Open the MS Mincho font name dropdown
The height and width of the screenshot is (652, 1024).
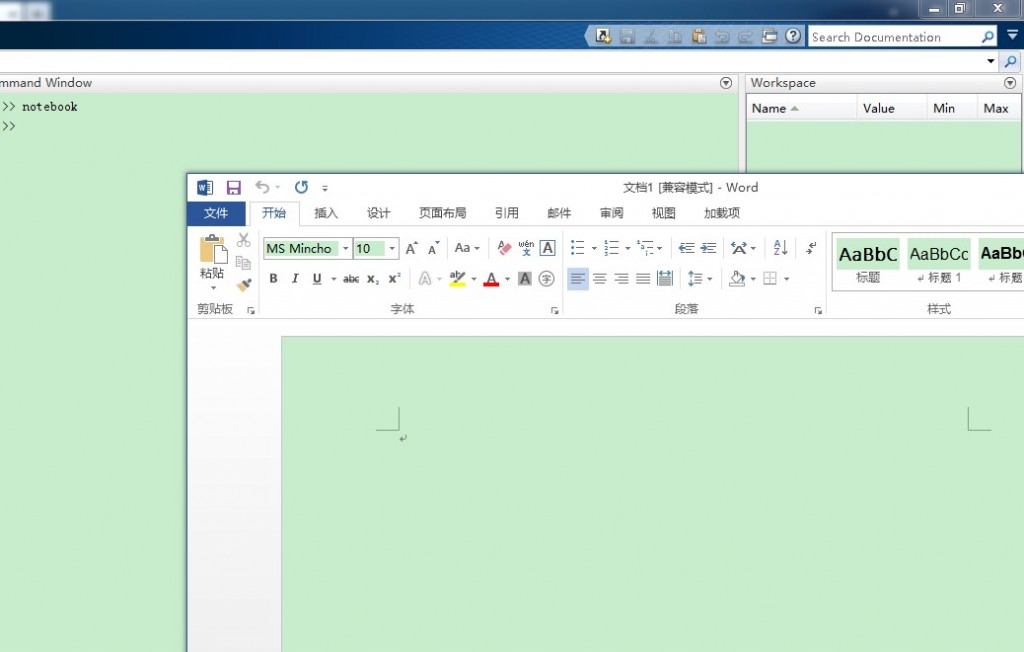click(345, 248)
